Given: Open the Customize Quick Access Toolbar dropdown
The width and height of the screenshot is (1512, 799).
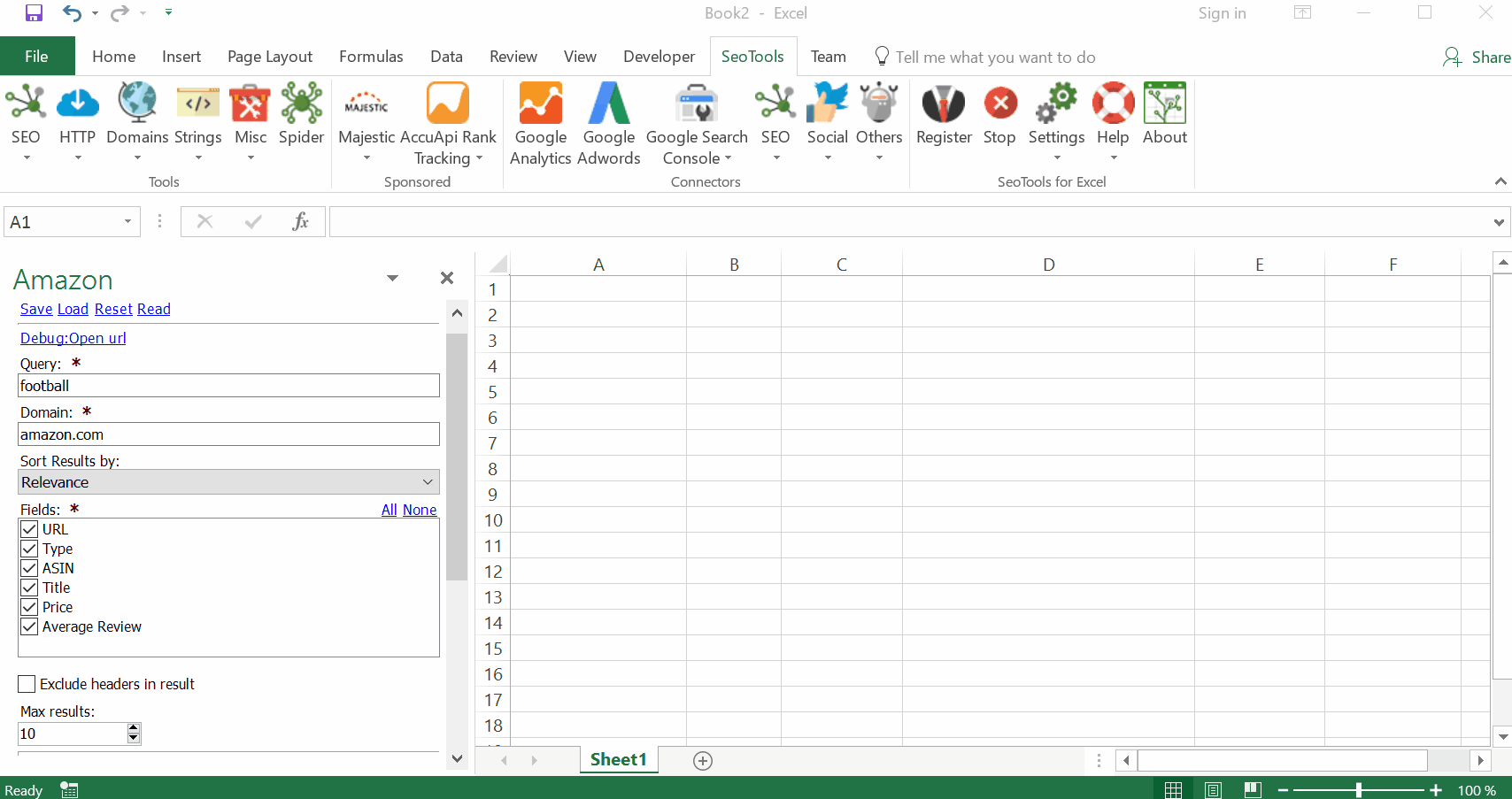Looking at the screenshot, I should pos(168,12).
